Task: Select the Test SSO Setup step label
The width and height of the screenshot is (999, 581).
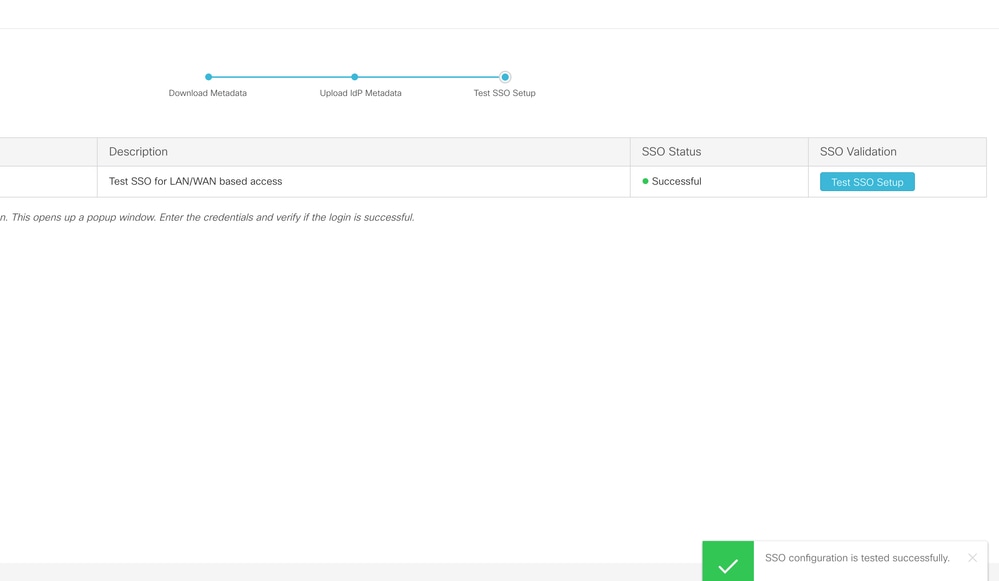Action: (x=505, y=92)
